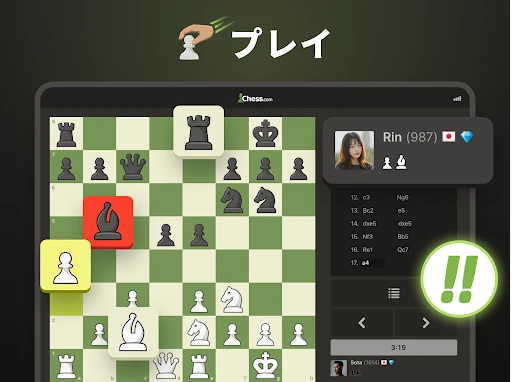Viewport: 512px width, 382px height.
Task: Jump to move 13. Bc2
Action: [368, 210]
